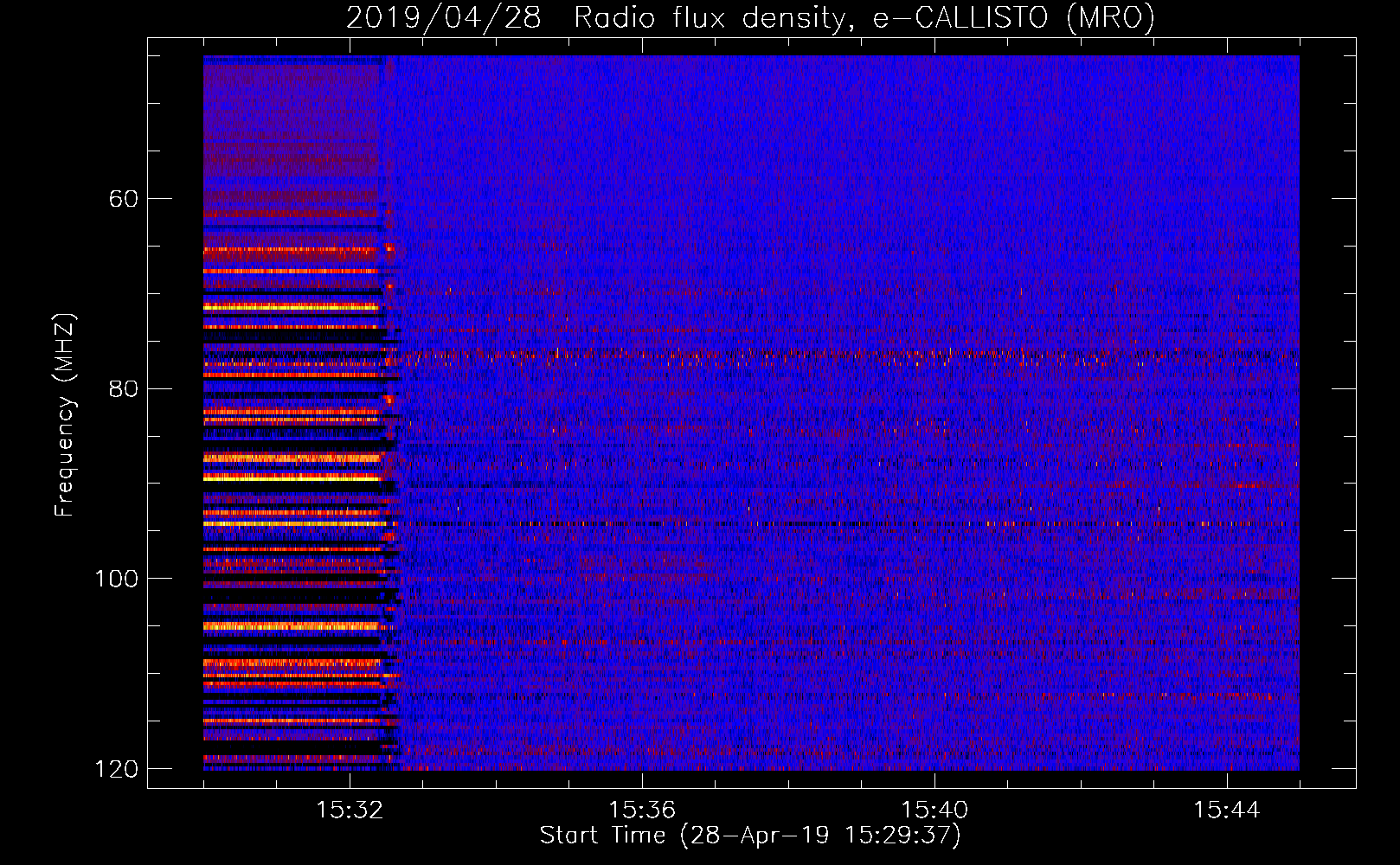The image size is (1400, 865).
Task: Click the 'Frequency (MHZ)' y-axis label
Action: coord(65,414)
